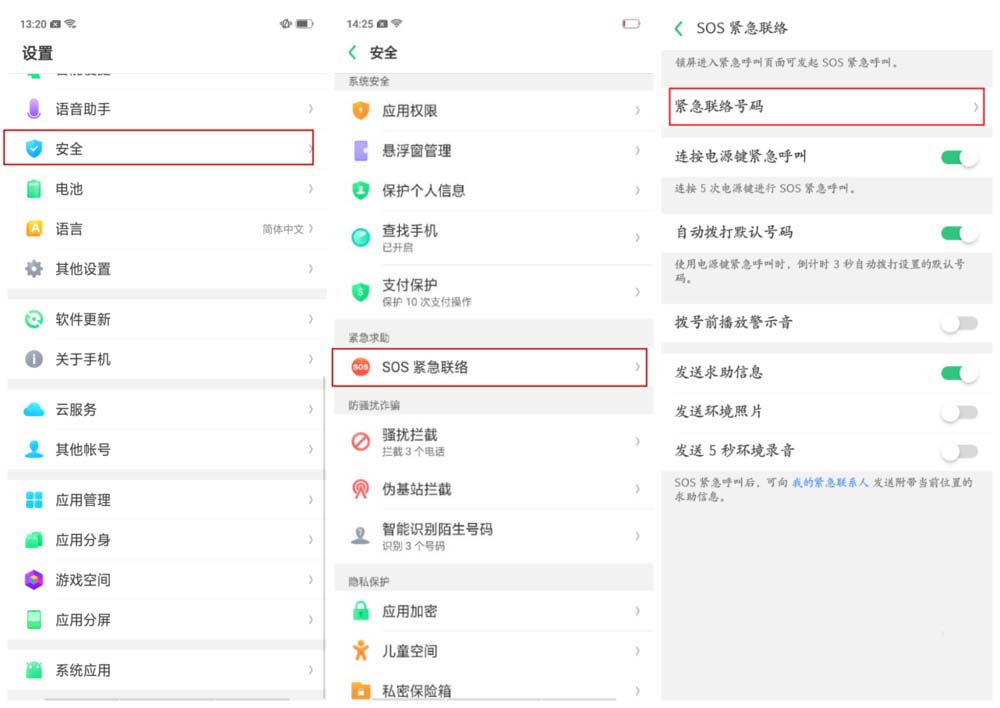This screenshot has height=708, width=1000.
Task: Open 我的紧急联系人 blue link
Action: pos(830,482)
